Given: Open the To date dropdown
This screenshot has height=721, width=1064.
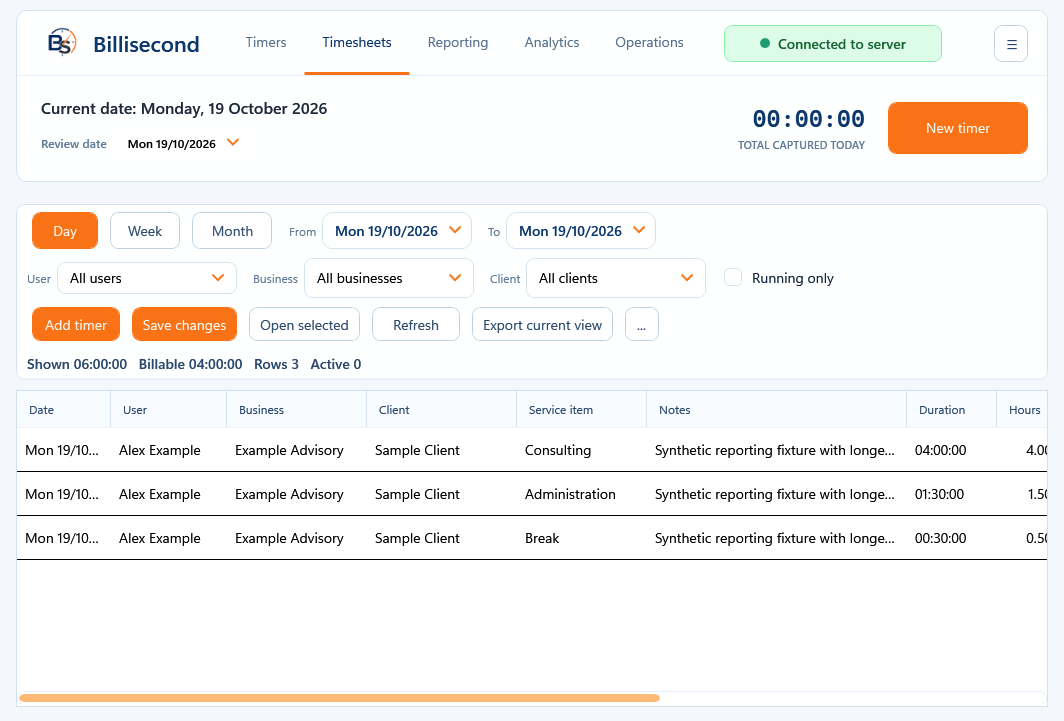Looking at the screenshot, I should click(581, 231).
